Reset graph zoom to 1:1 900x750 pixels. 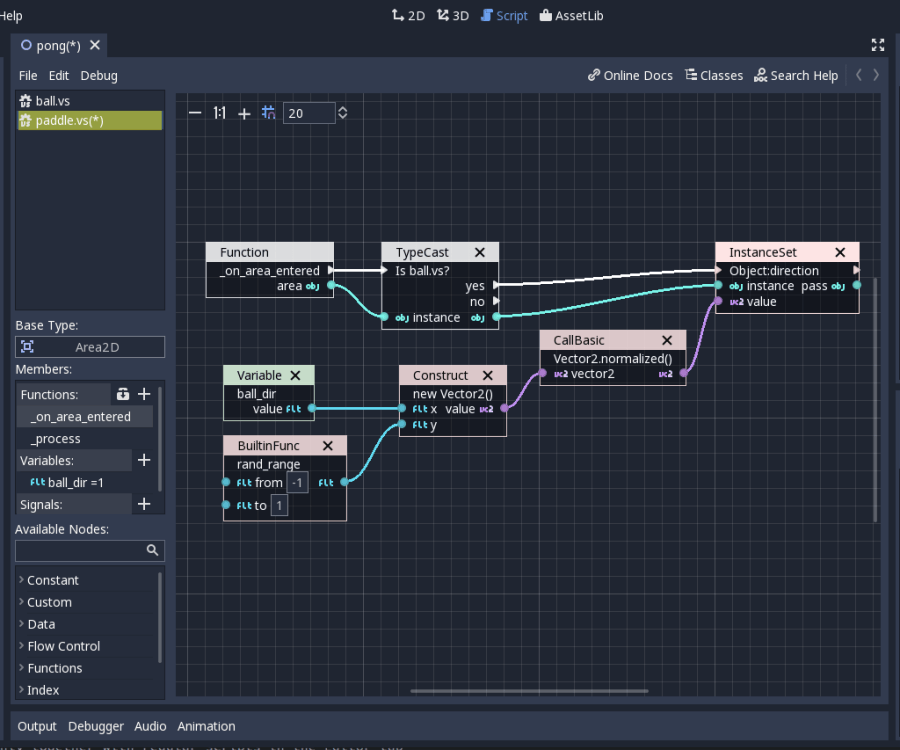219,113
